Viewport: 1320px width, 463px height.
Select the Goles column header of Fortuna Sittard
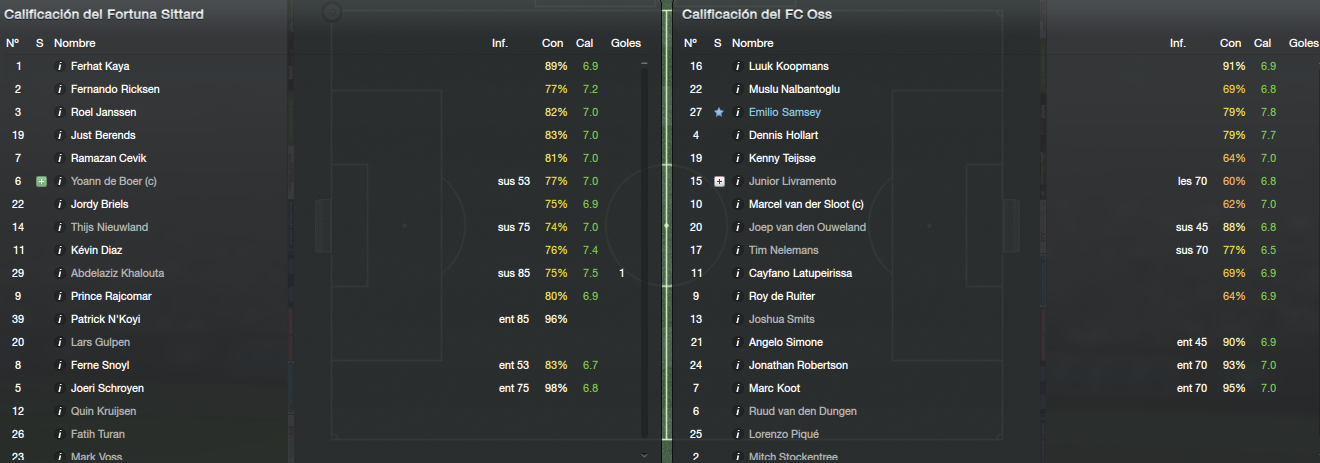[x=626, y=43]
